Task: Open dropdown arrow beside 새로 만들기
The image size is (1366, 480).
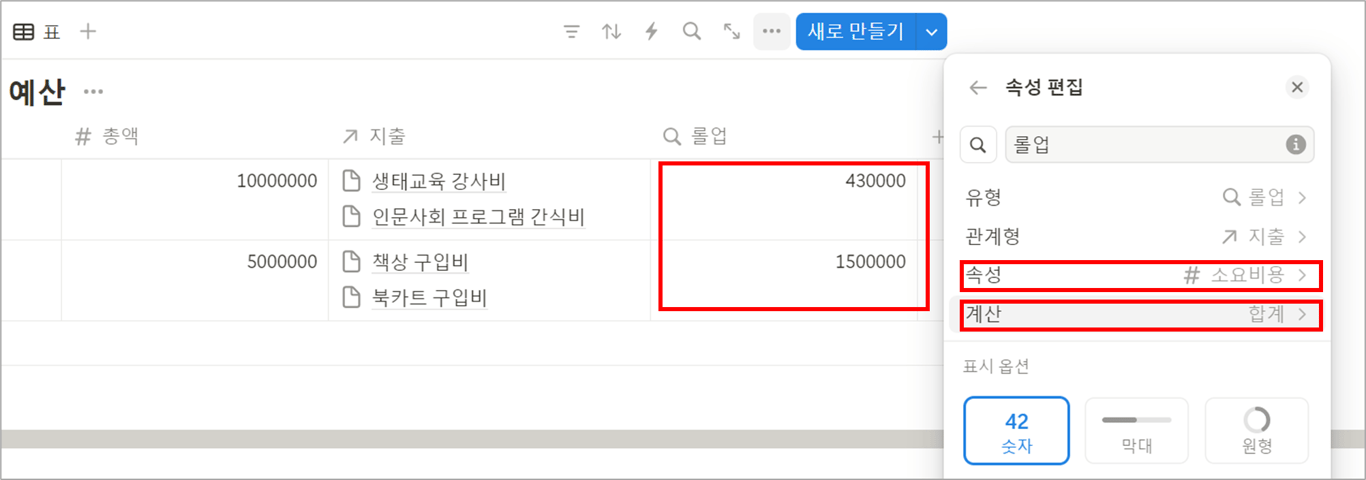Action: (x=931, y=32)
